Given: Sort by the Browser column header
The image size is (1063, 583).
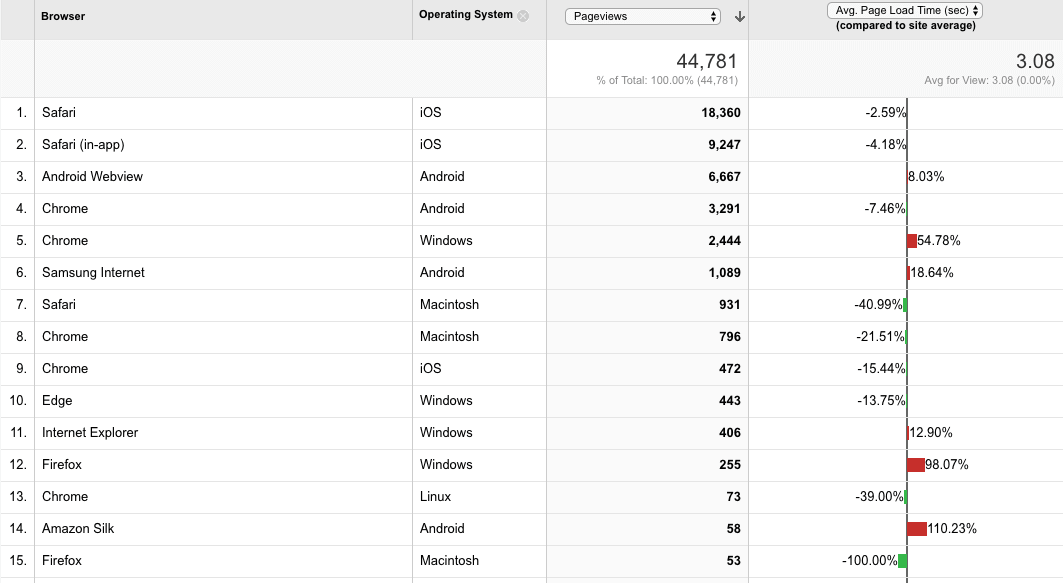Looking at the screenshot, I should pos(63,16).
